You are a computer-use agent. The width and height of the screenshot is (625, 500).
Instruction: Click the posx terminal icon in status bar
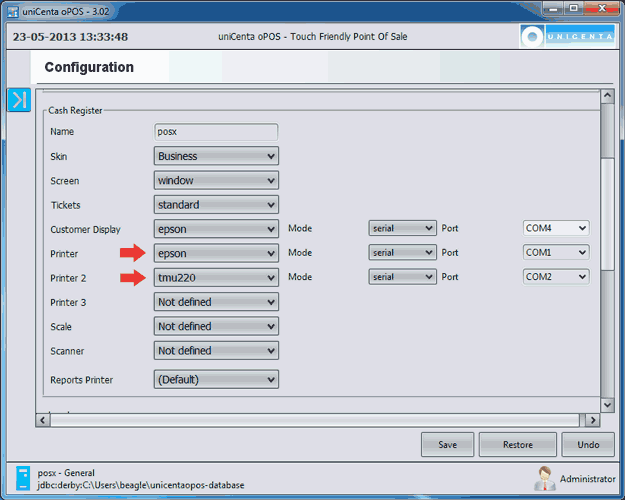24,477
